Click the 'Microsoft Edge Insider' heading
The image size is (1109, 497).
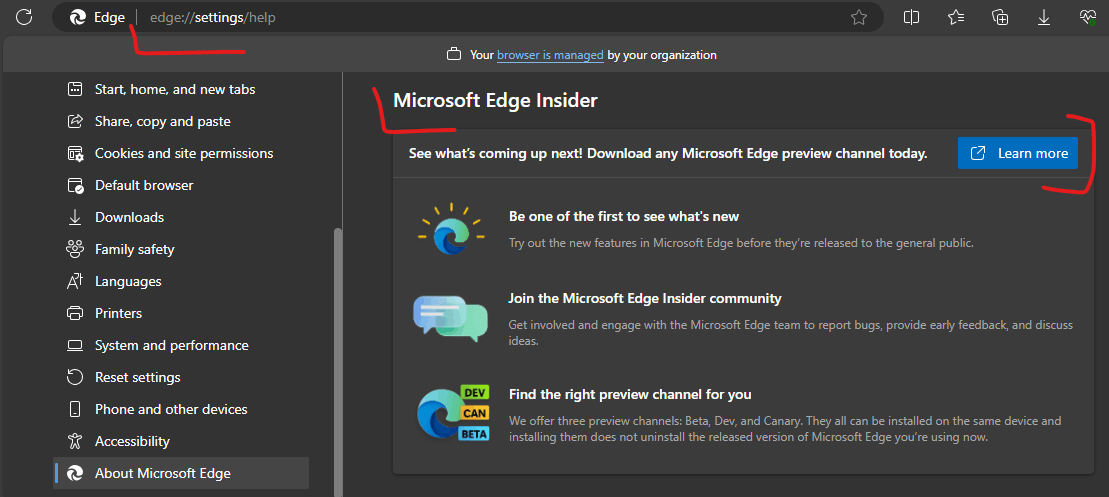(x=495, y=101)
